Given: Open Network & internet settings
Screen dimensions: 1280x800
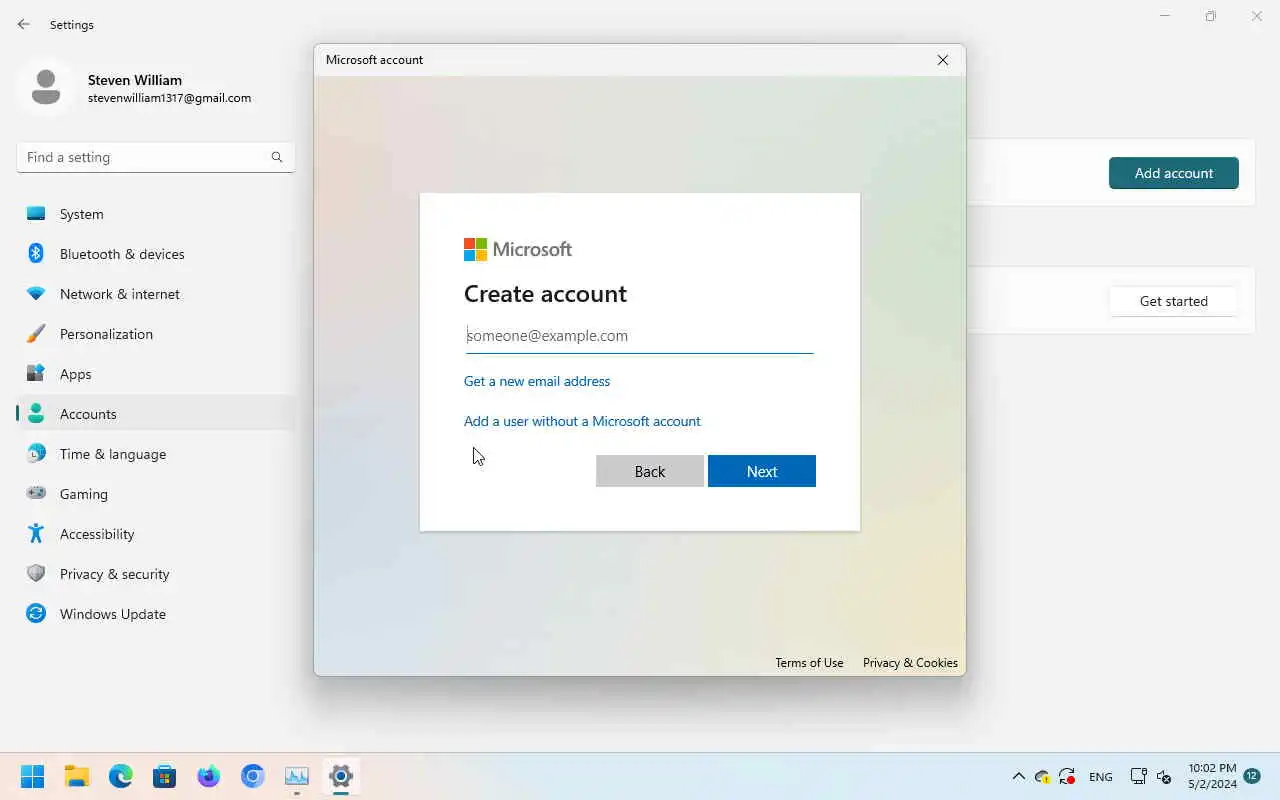Looking at the screenshot, I should [155, 294].
